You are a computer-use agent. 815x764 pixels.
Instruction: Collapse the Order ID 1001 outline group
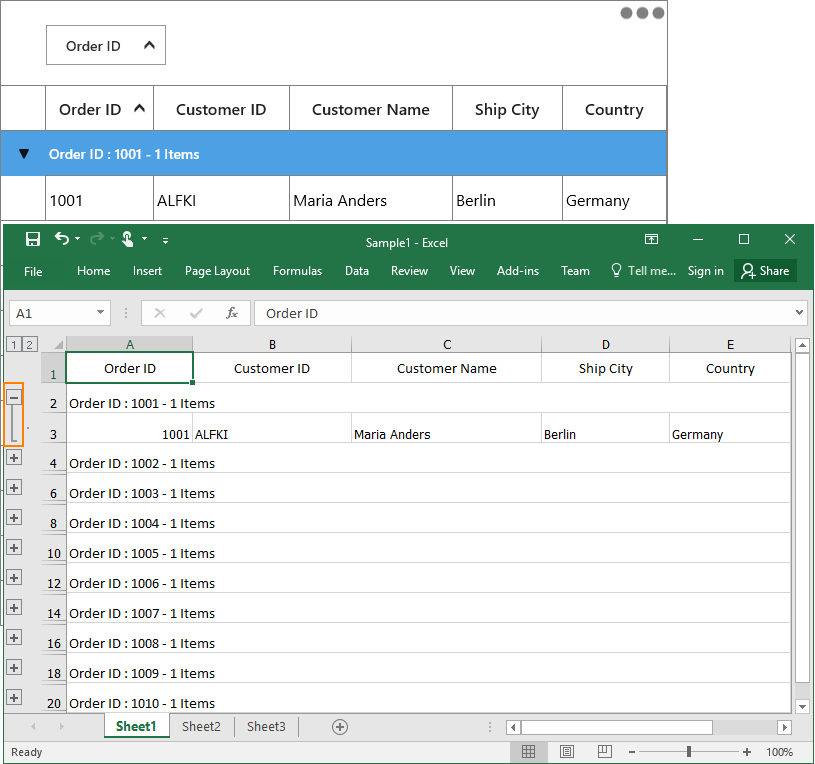pos(14,398)
